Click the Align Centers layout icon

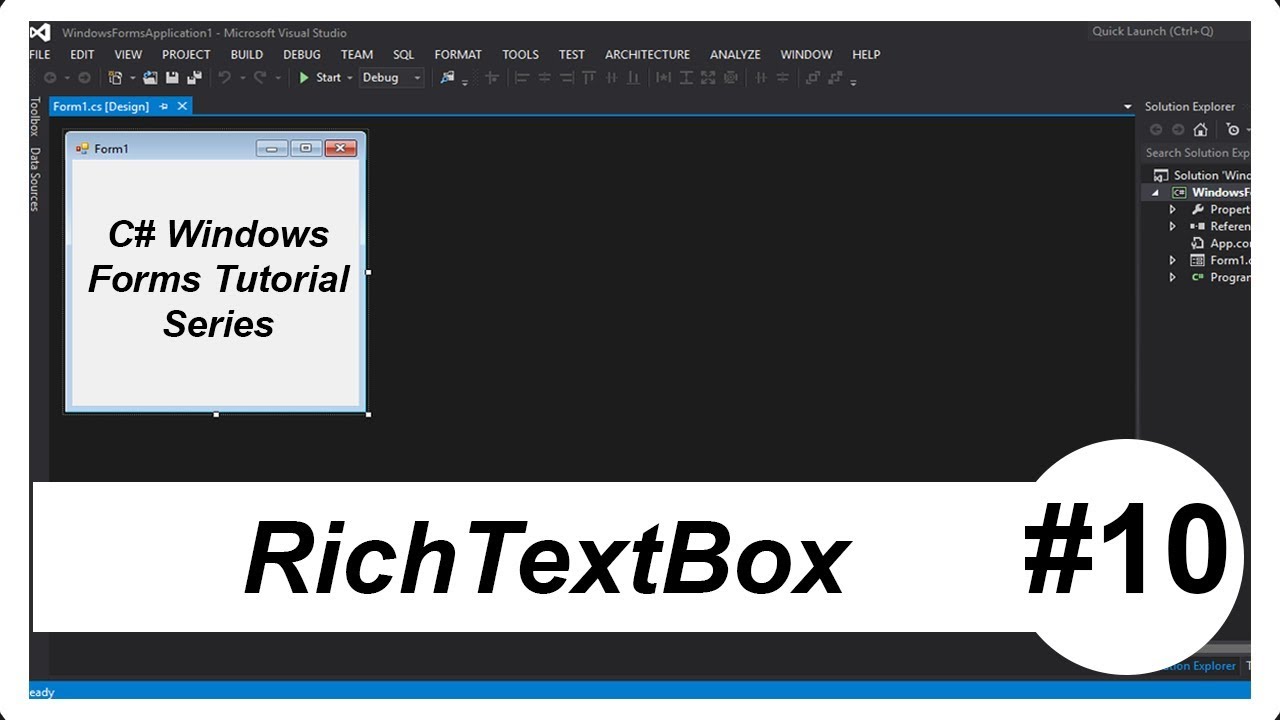(545, 78)
